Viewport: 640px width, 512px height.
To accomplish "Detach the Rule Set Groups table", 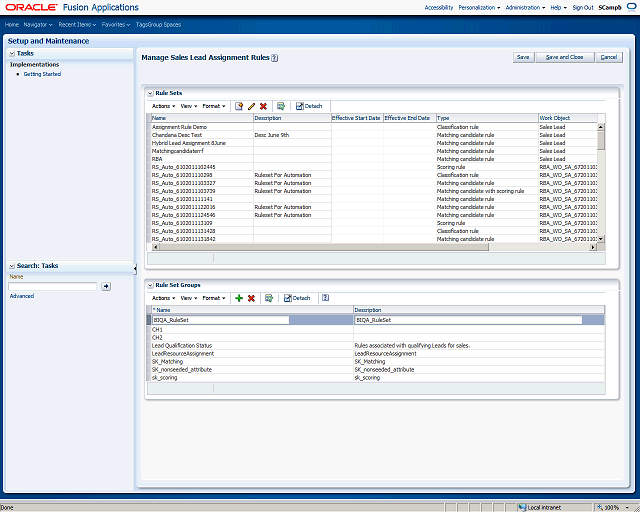I will pyautogui.click(x=297, y=298).
